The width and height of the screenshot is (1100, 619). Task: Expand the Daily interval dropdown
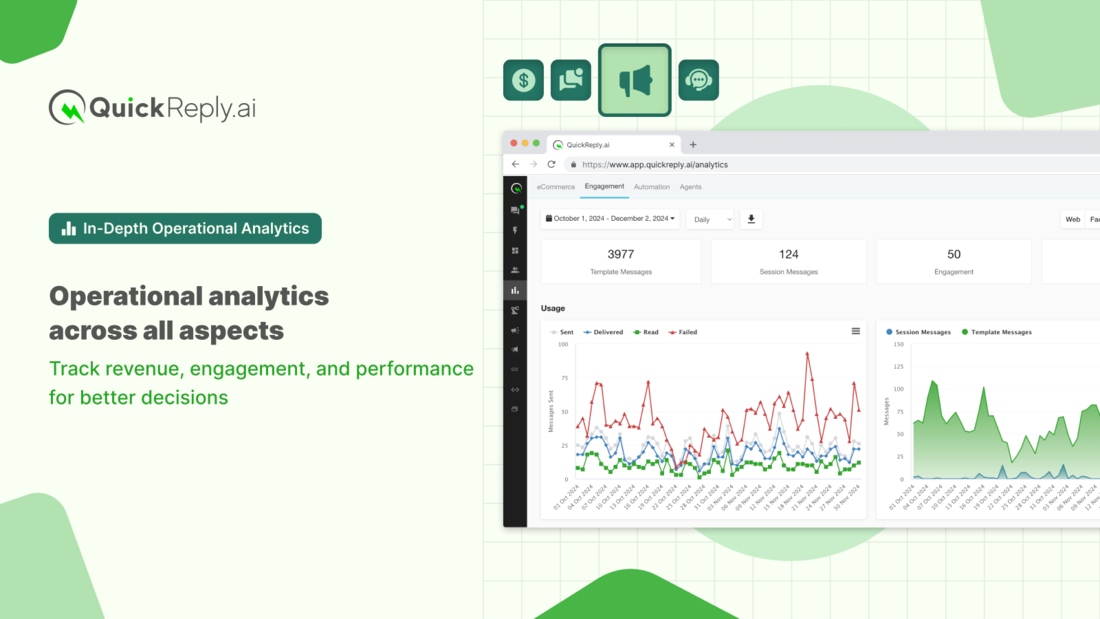point(709,219)
